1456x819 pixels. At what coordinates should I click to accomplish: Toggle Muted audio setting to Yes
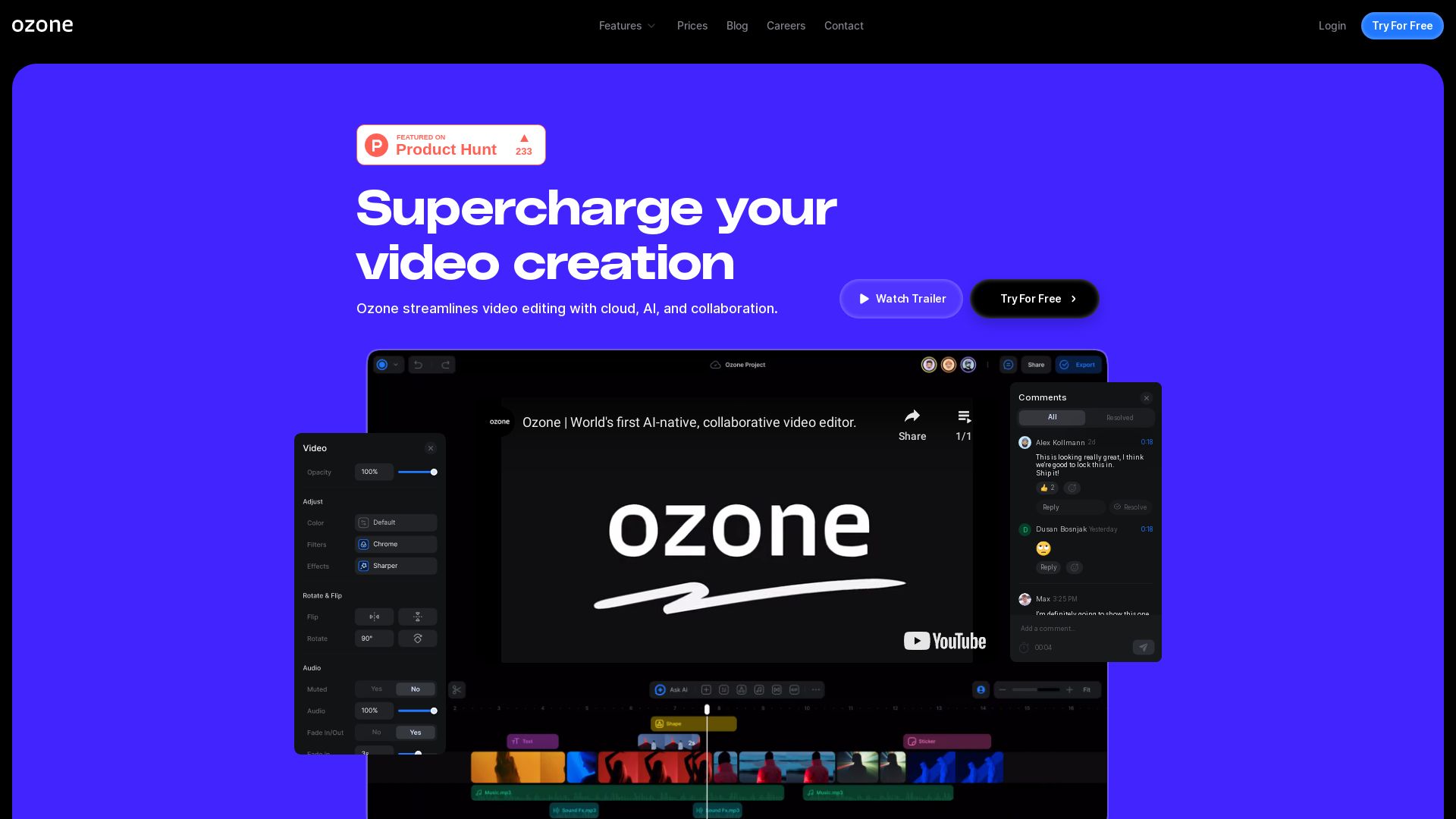pyautogui.click(x=376, y=689)
